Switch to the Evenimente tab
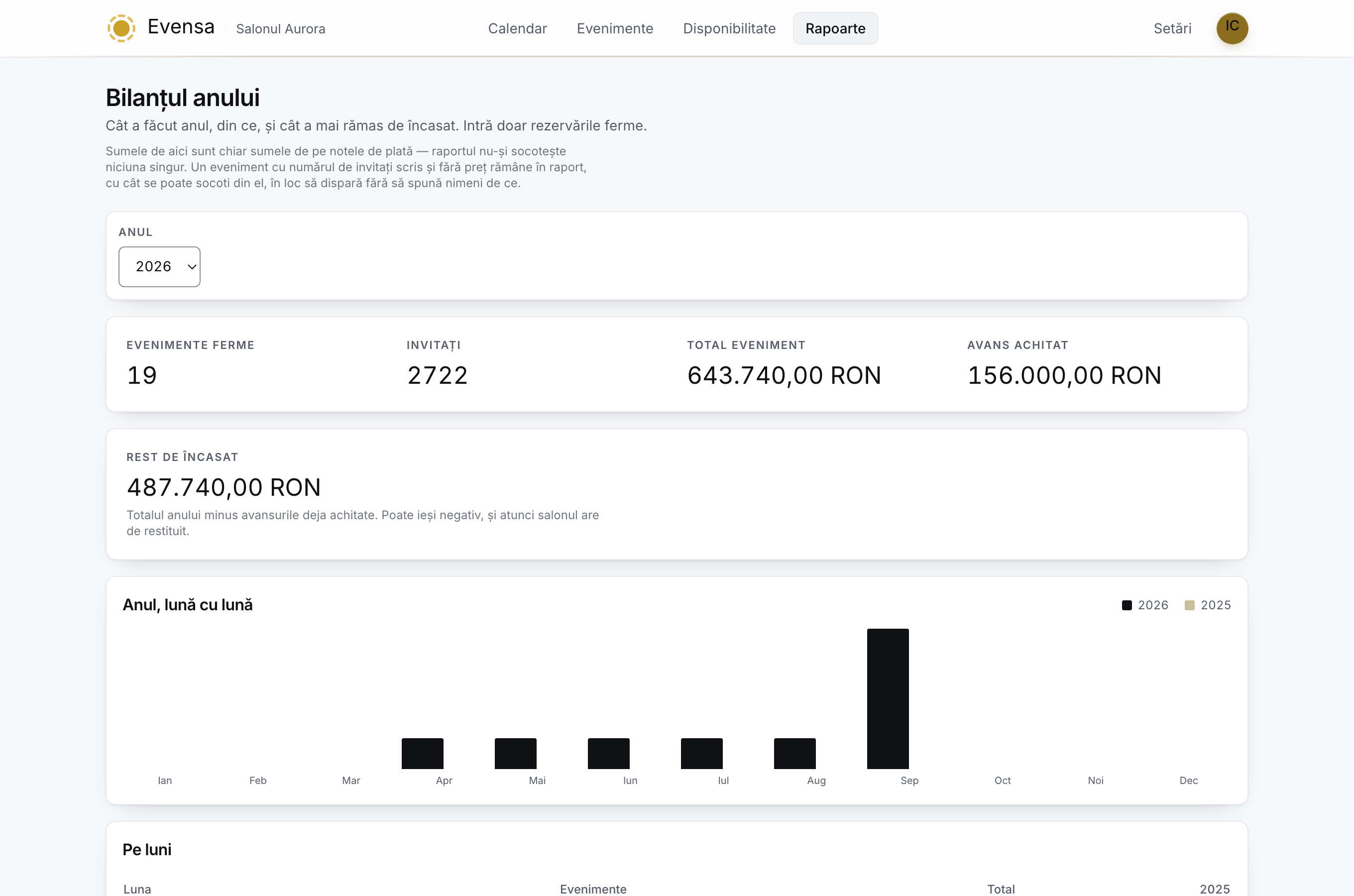Image resolution: width=1354 pixels, height=896 pixels. pyautogui.click(x=615, y=28)
